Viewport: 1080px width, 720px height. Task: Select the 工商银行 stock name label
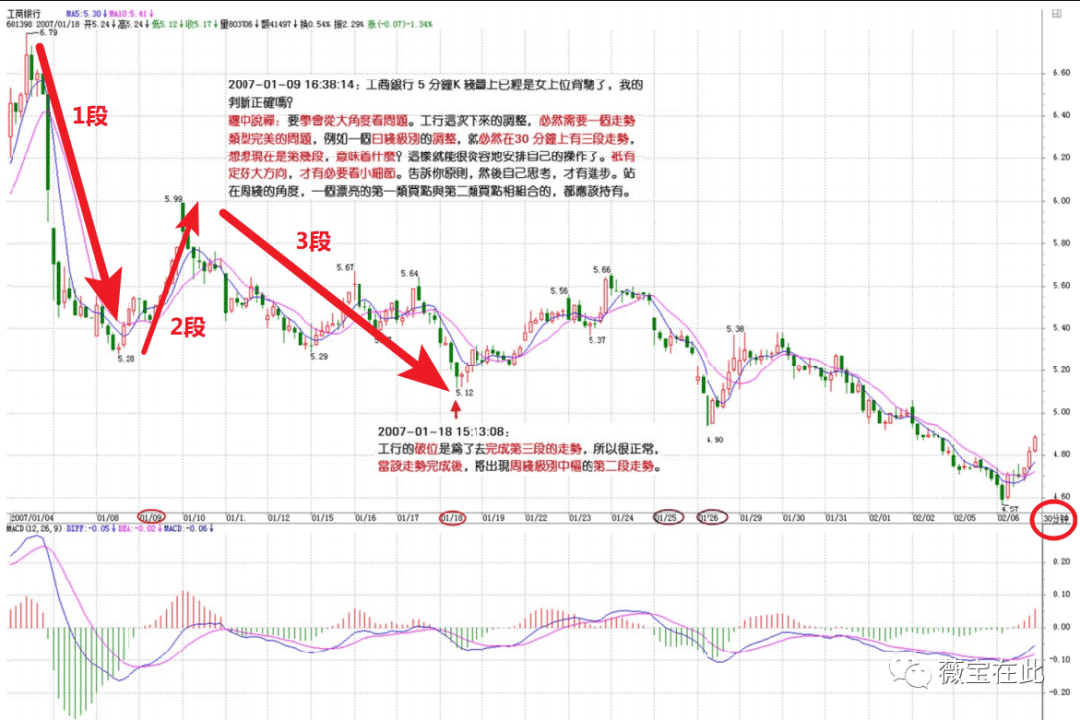pos(23,14)
